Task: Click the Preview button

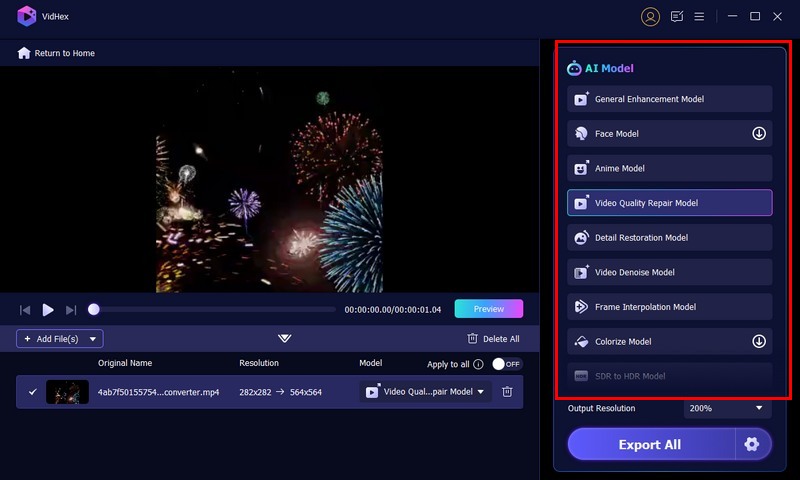Action: click(488, 309)
